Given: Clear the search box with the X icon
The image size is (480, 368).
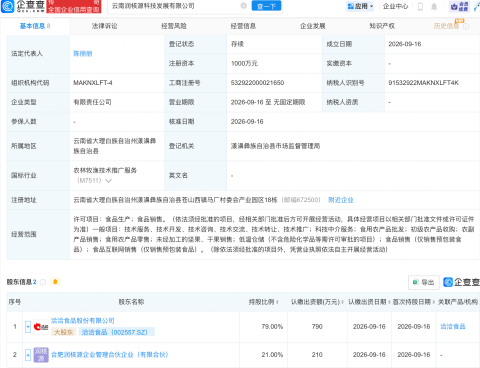Looking at the screenshot, I should [x=244, y=6].
